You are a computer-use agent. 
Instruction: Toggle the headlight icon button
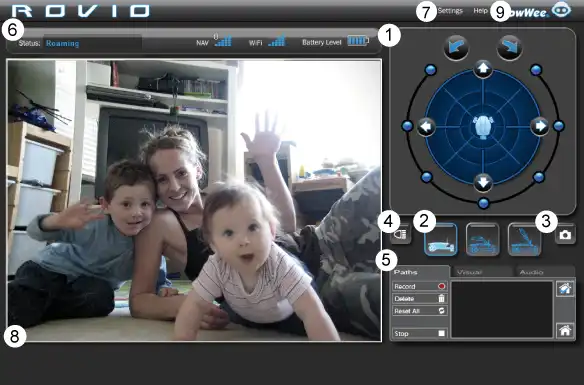pos(401,235)
